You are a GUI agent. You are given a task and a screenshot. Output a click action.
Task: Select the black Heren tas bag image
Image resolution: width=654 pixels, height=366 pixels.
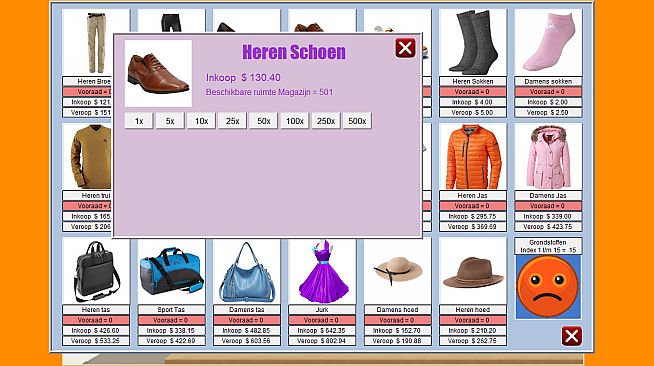[x=96, y=271]
